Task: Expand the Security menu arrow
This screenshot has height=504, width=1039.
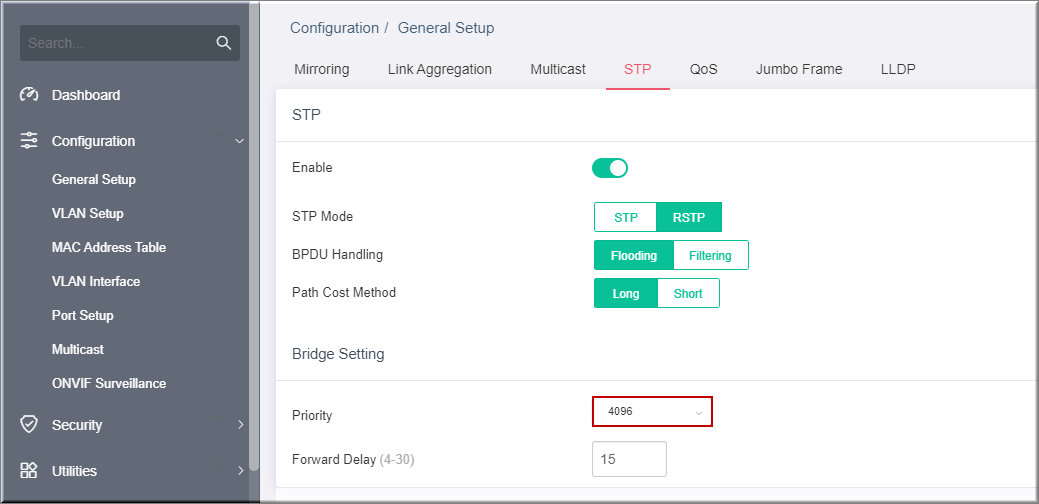Action: (x=241, y=425)
